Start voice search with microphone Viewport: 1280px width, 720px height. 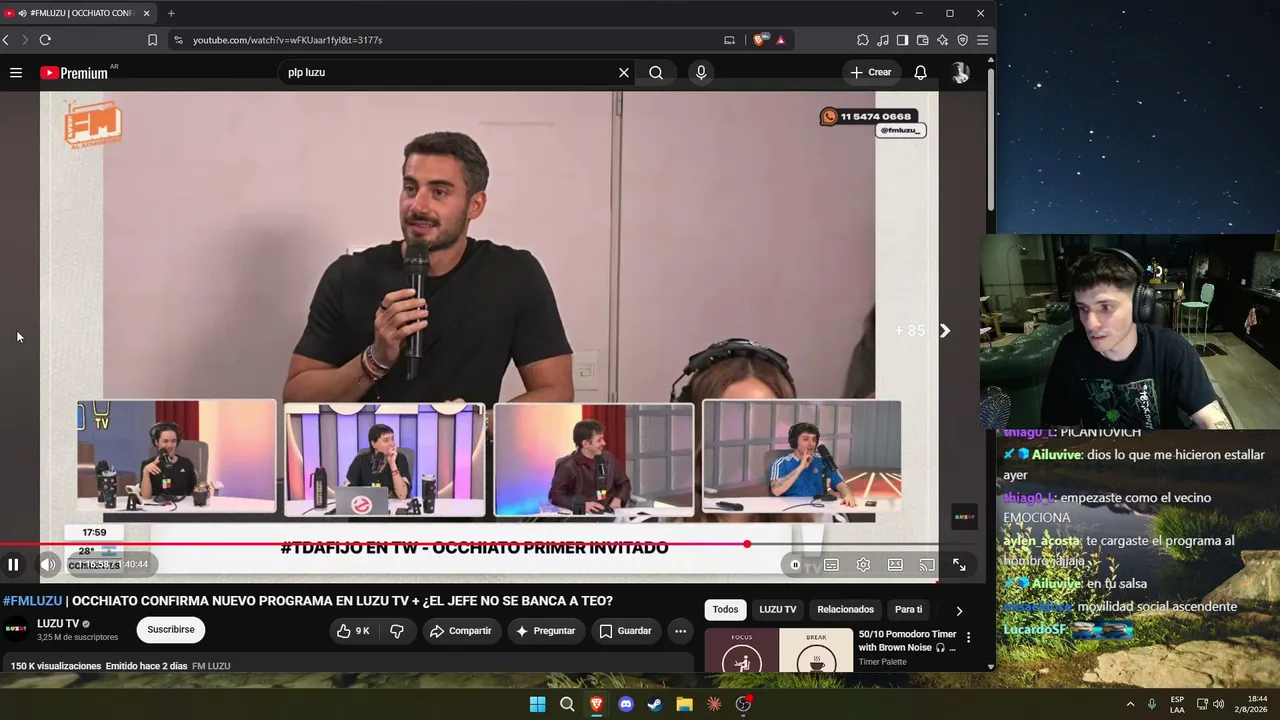tap(701, 72)
